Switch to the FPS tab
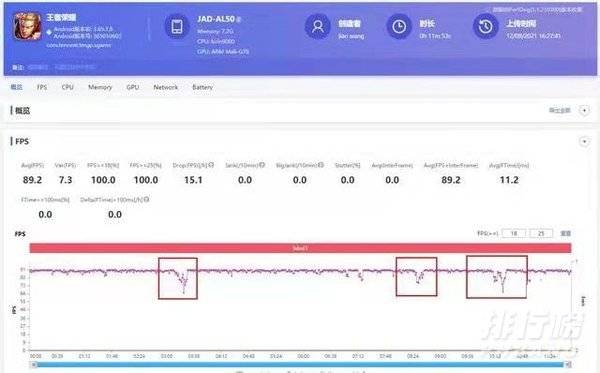600x373 pixels. (42, 87)
